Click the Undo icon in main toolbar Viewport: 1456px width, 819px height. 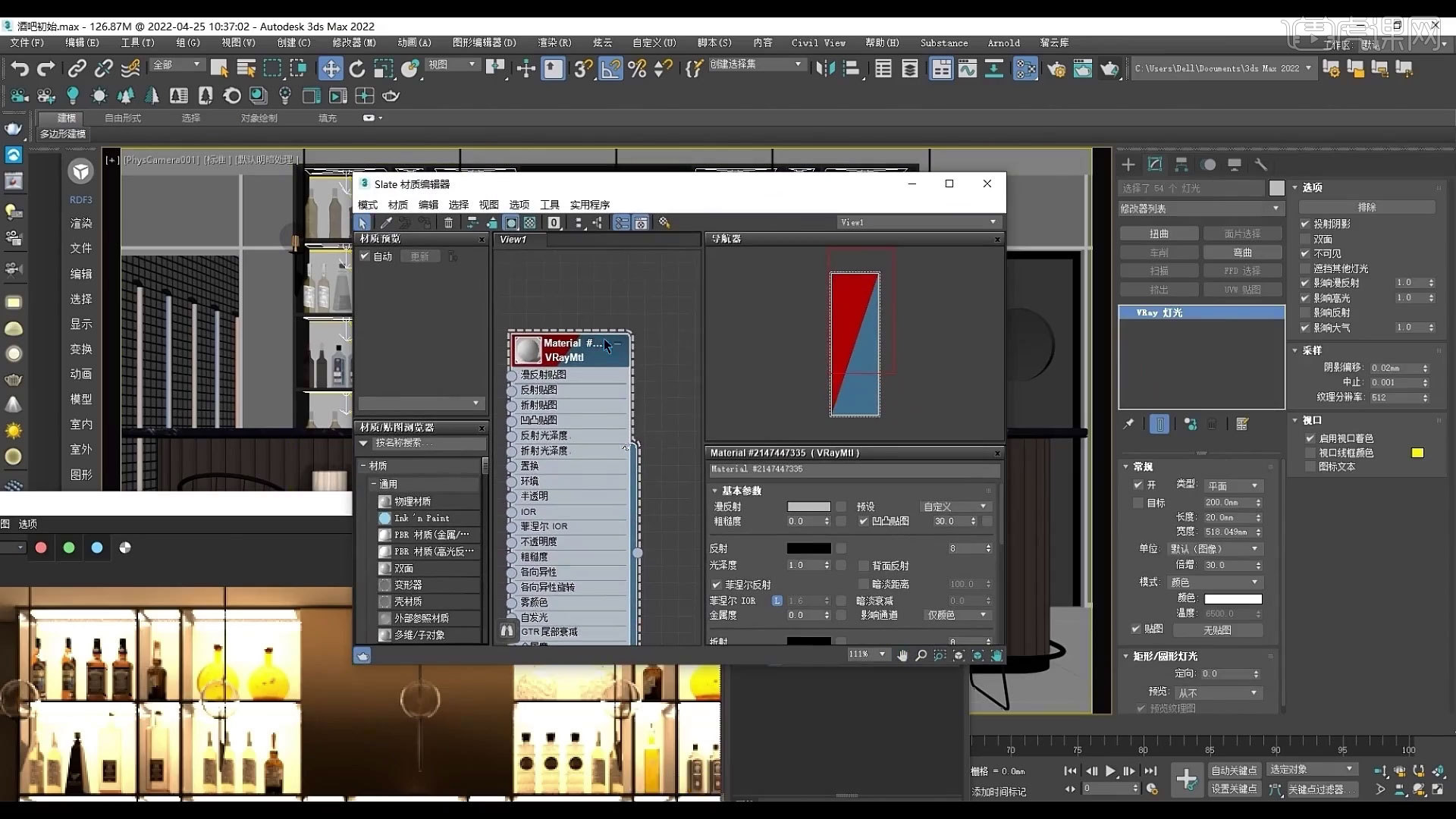[x=20, y=69]
